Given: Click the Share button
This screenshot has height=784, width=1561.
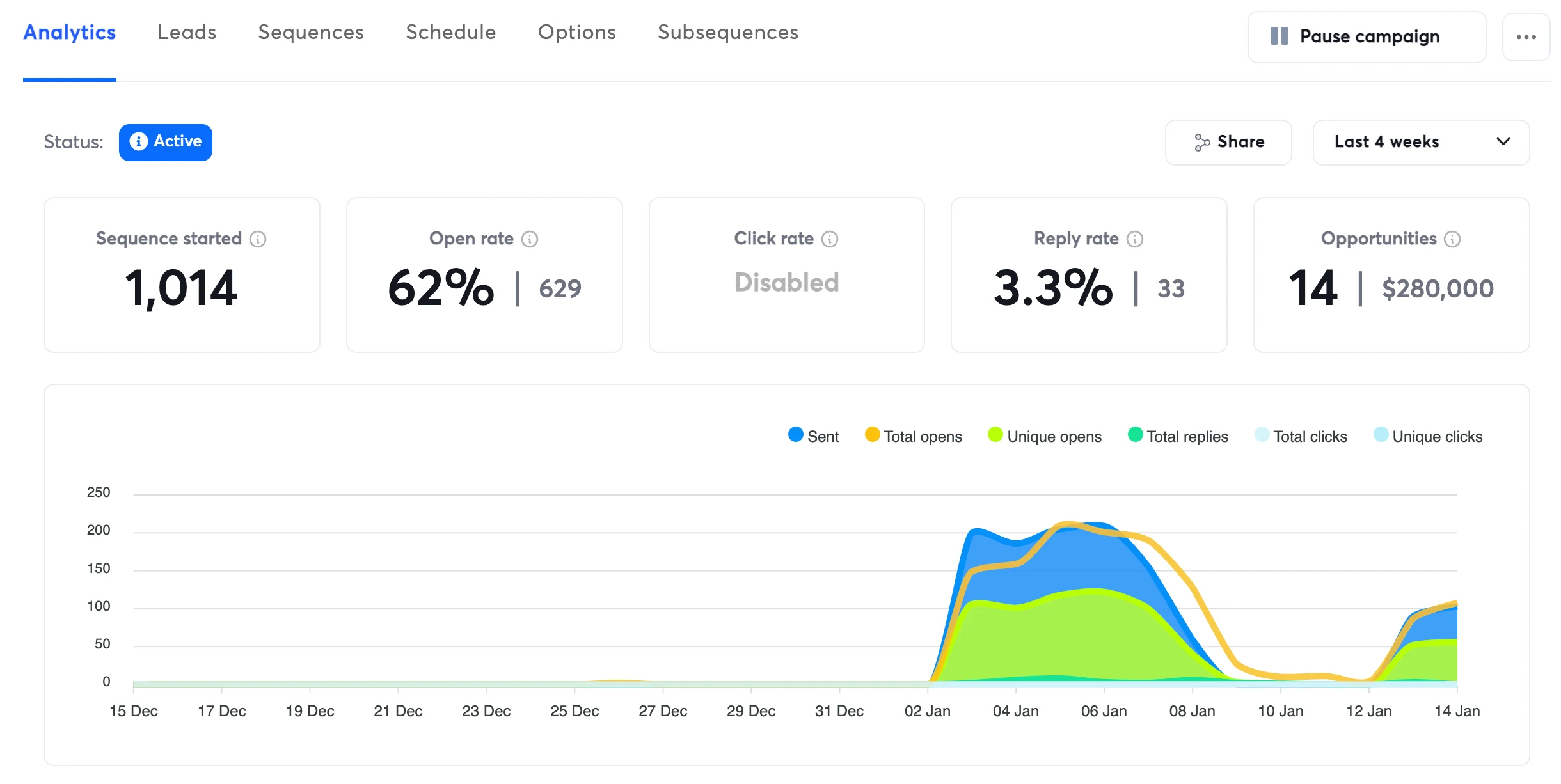Looking at the screenshot, I should point(1228,142).
